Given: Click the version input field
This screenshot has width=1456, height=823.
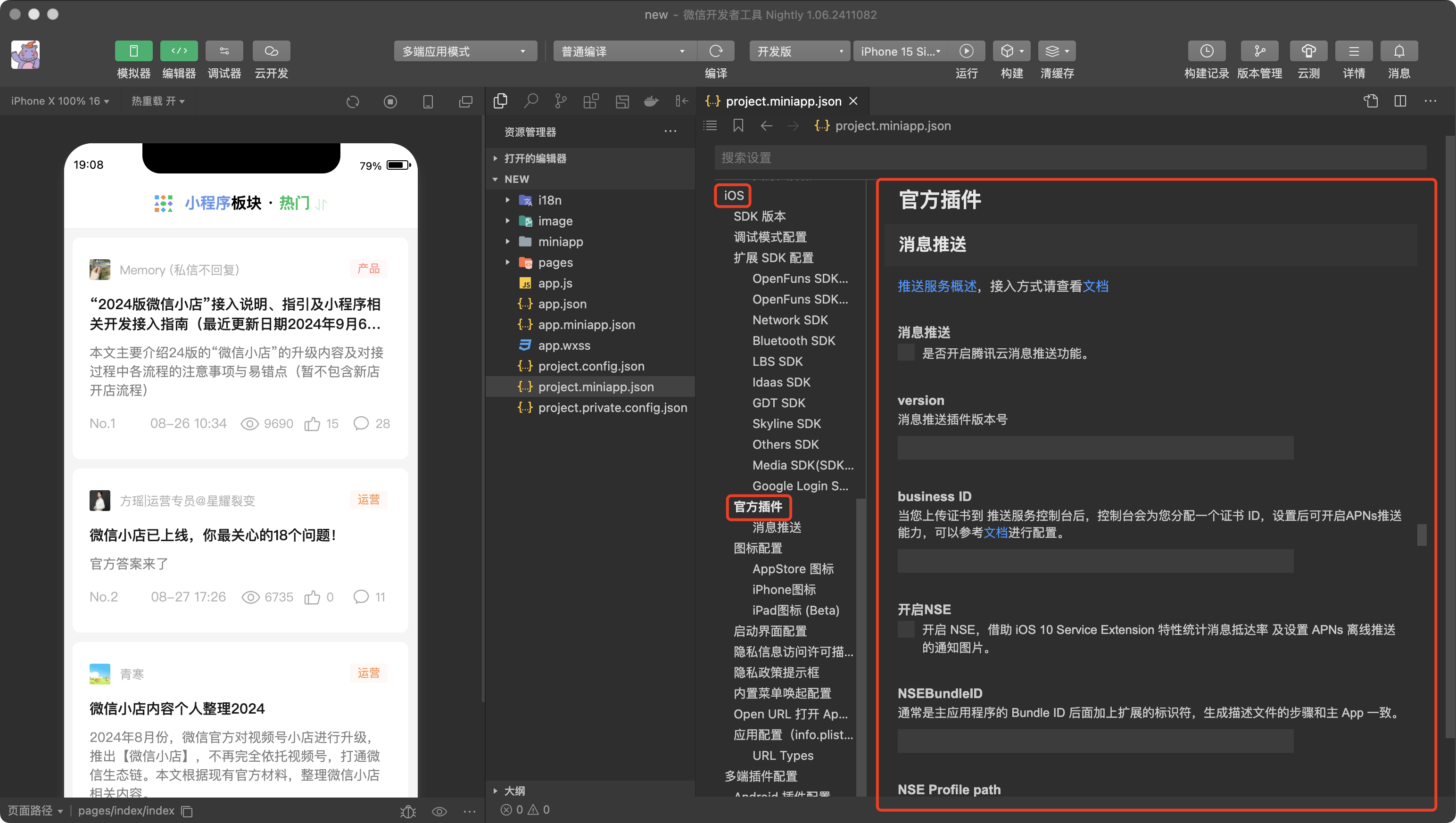Looking at the screenshot, I should [x=1095, y=447].
